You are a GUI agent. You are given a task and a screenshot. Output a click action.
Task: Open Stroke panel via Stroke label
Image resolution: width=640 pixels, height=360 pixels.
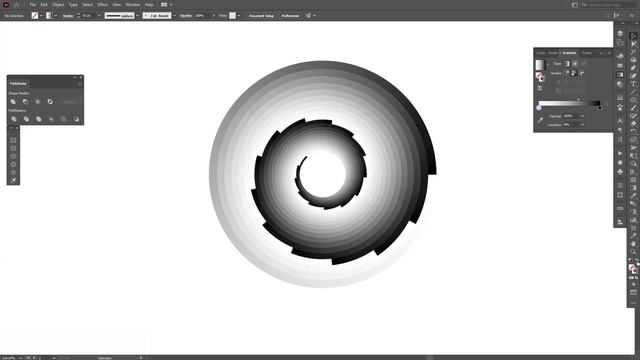click(x=68, y=16)
